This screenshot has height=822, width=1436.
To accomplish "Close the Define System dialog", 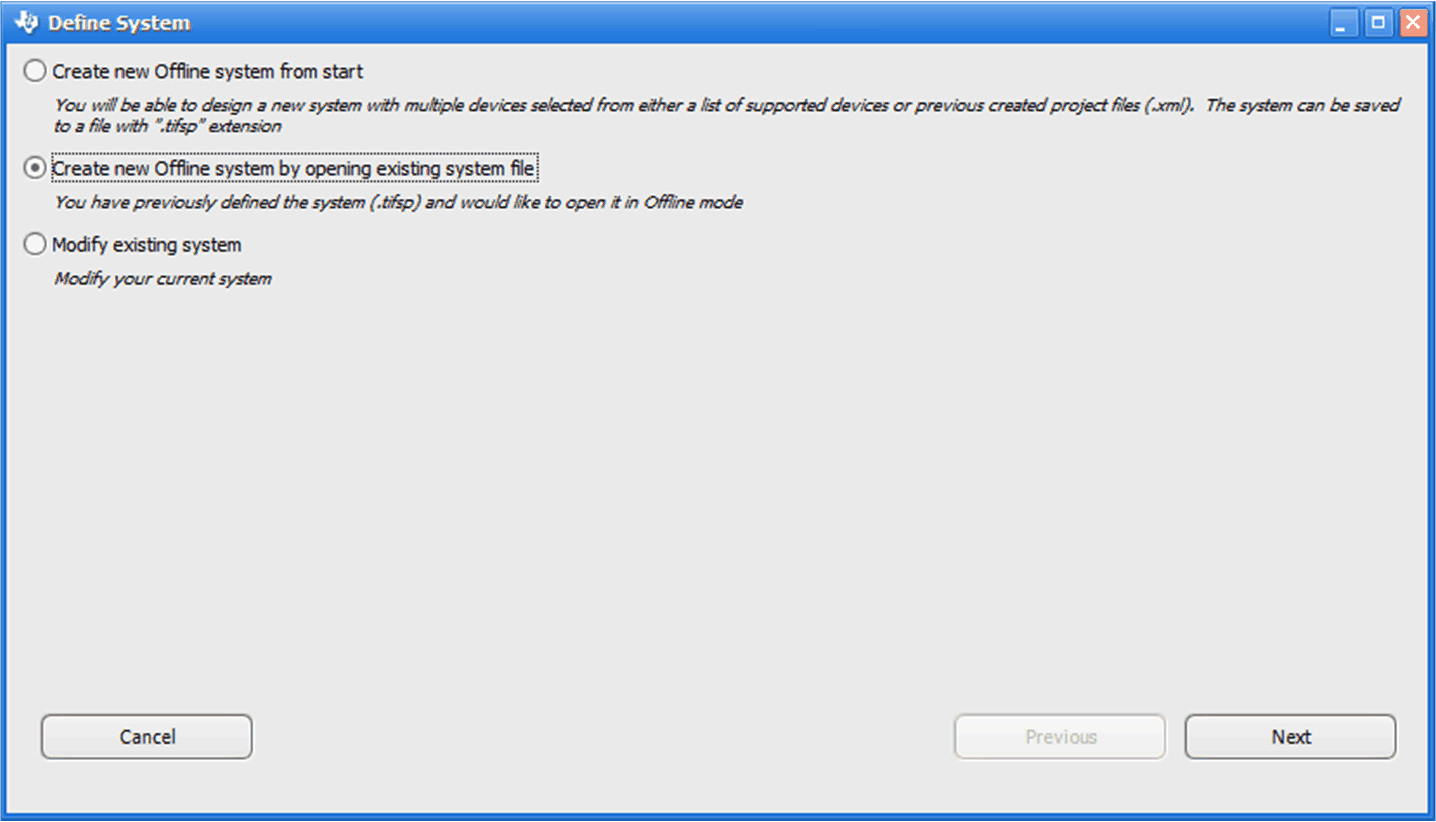I will pos(1413,23).
